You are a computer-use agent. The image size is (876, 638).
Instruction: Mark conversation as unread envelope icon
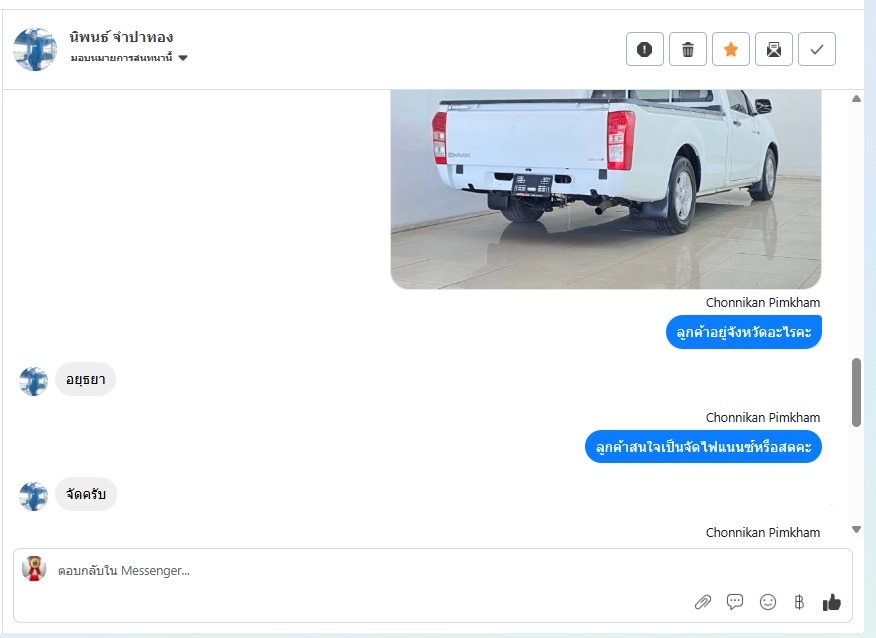(x=774, y=49)
